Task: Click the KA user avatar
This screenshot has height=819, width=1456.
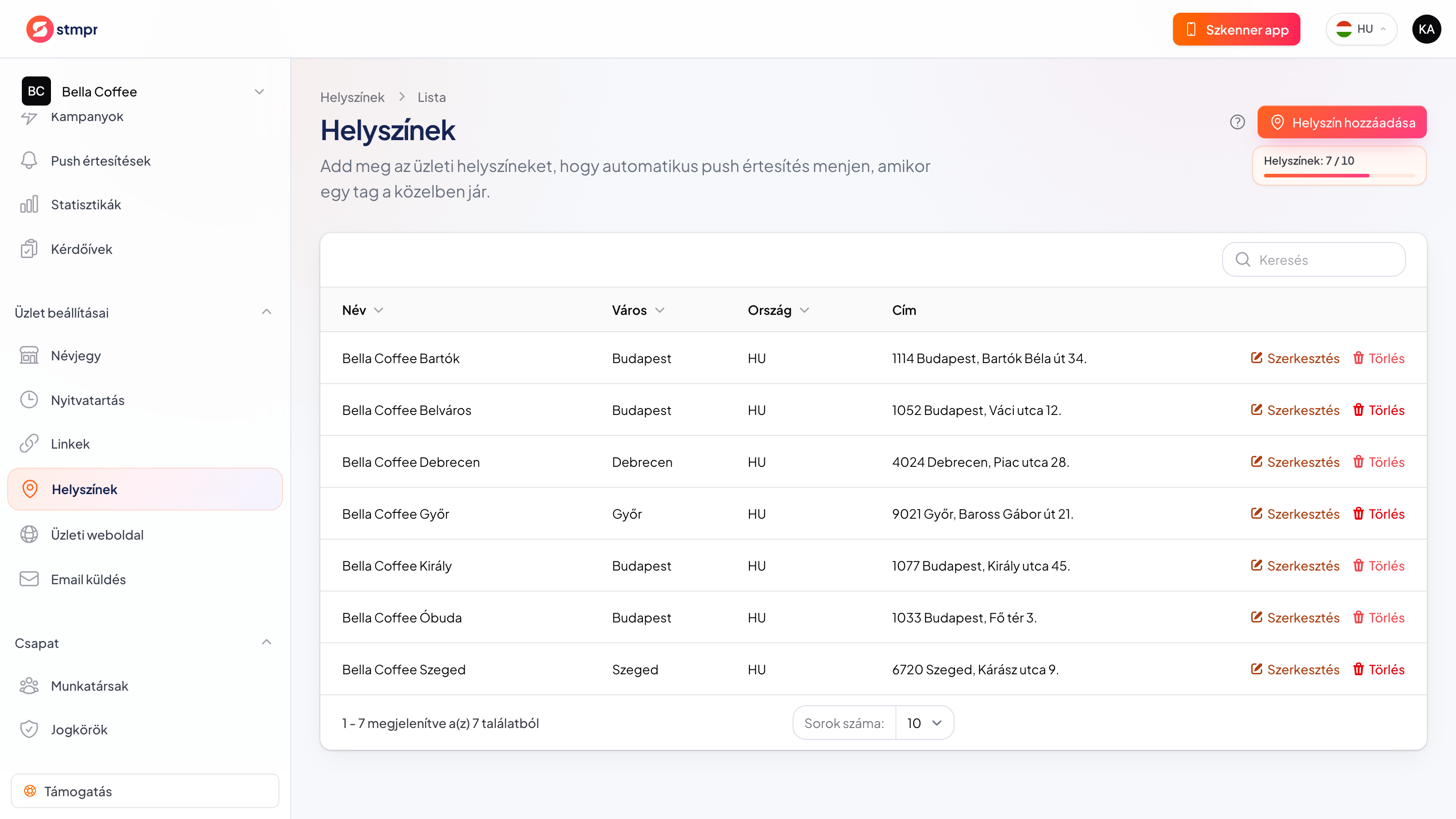Action: [1426, 29]
